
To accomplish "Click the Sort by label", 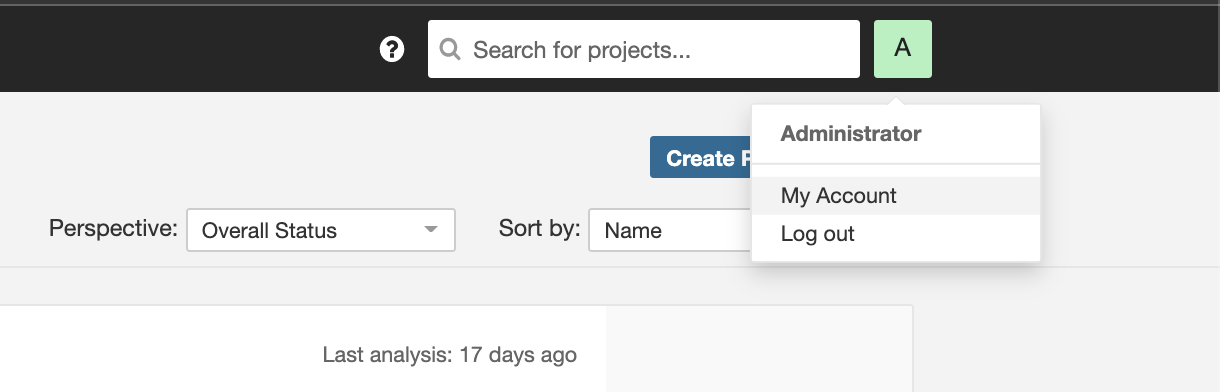I will (539, 228).
